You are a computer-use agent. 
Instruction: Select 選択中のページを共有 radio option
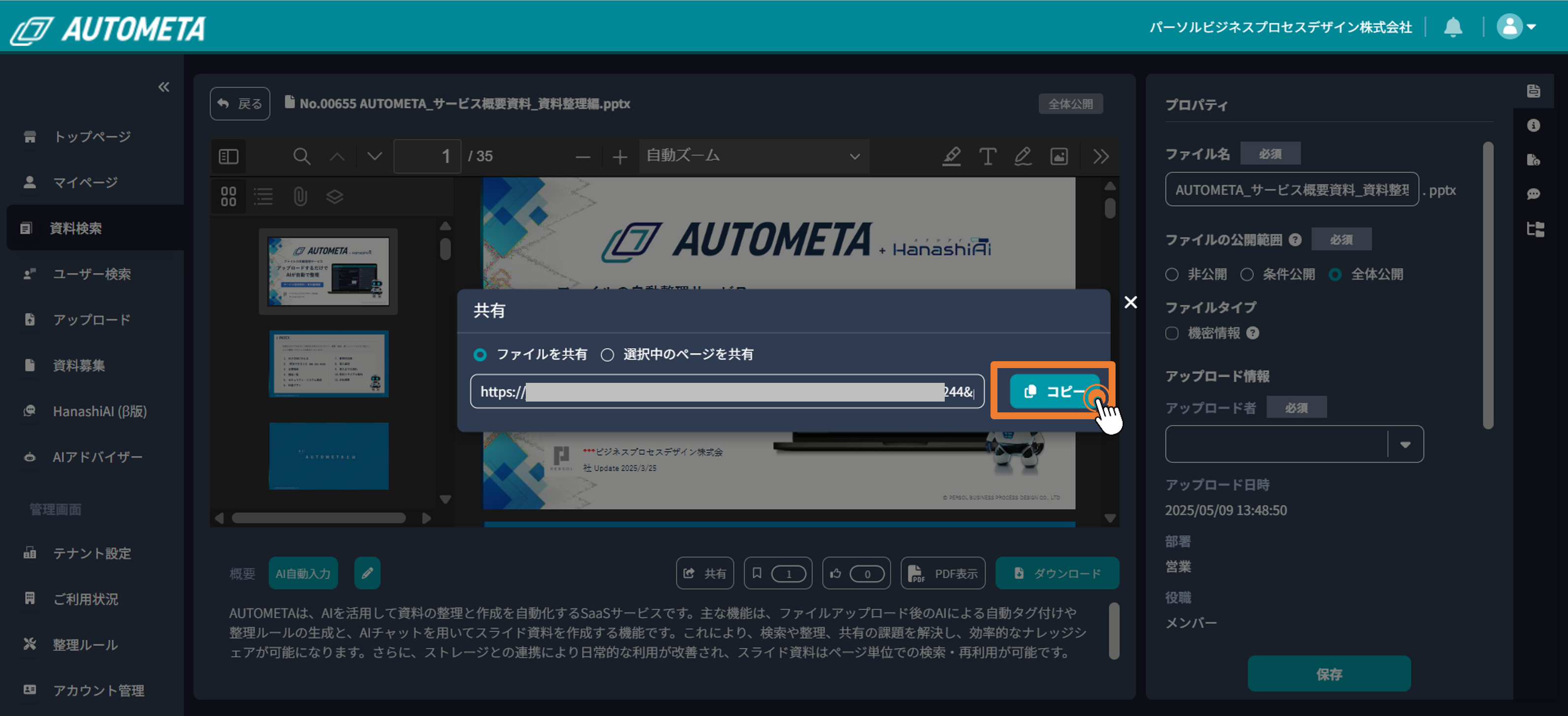coord(607,355)
